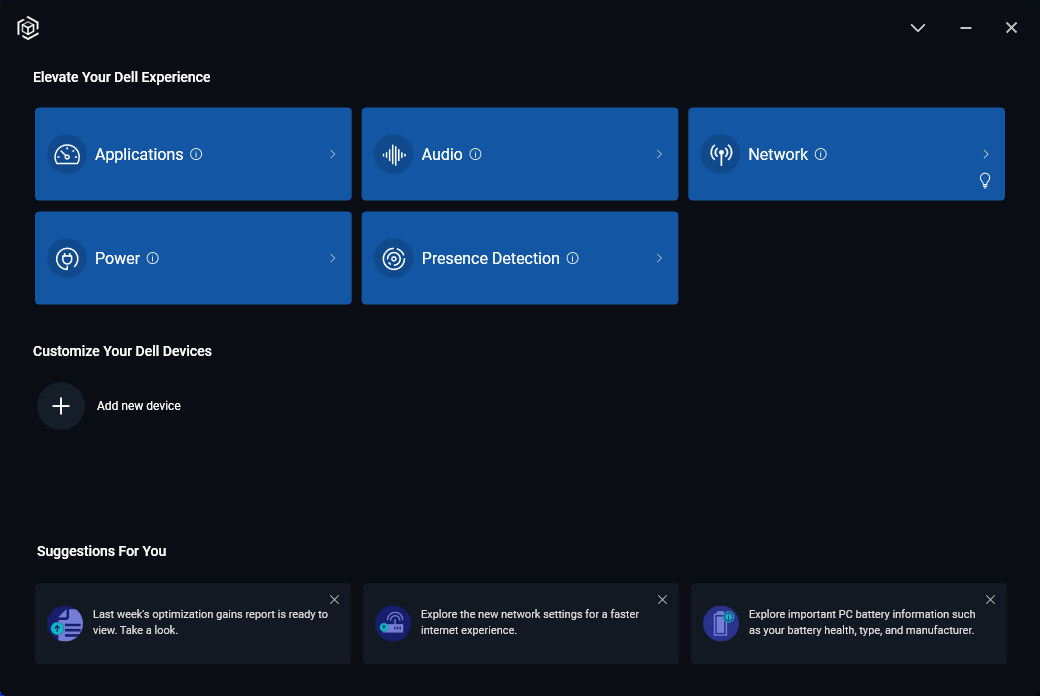Dismiss the optimization gains report suggestion

[334, 600]
